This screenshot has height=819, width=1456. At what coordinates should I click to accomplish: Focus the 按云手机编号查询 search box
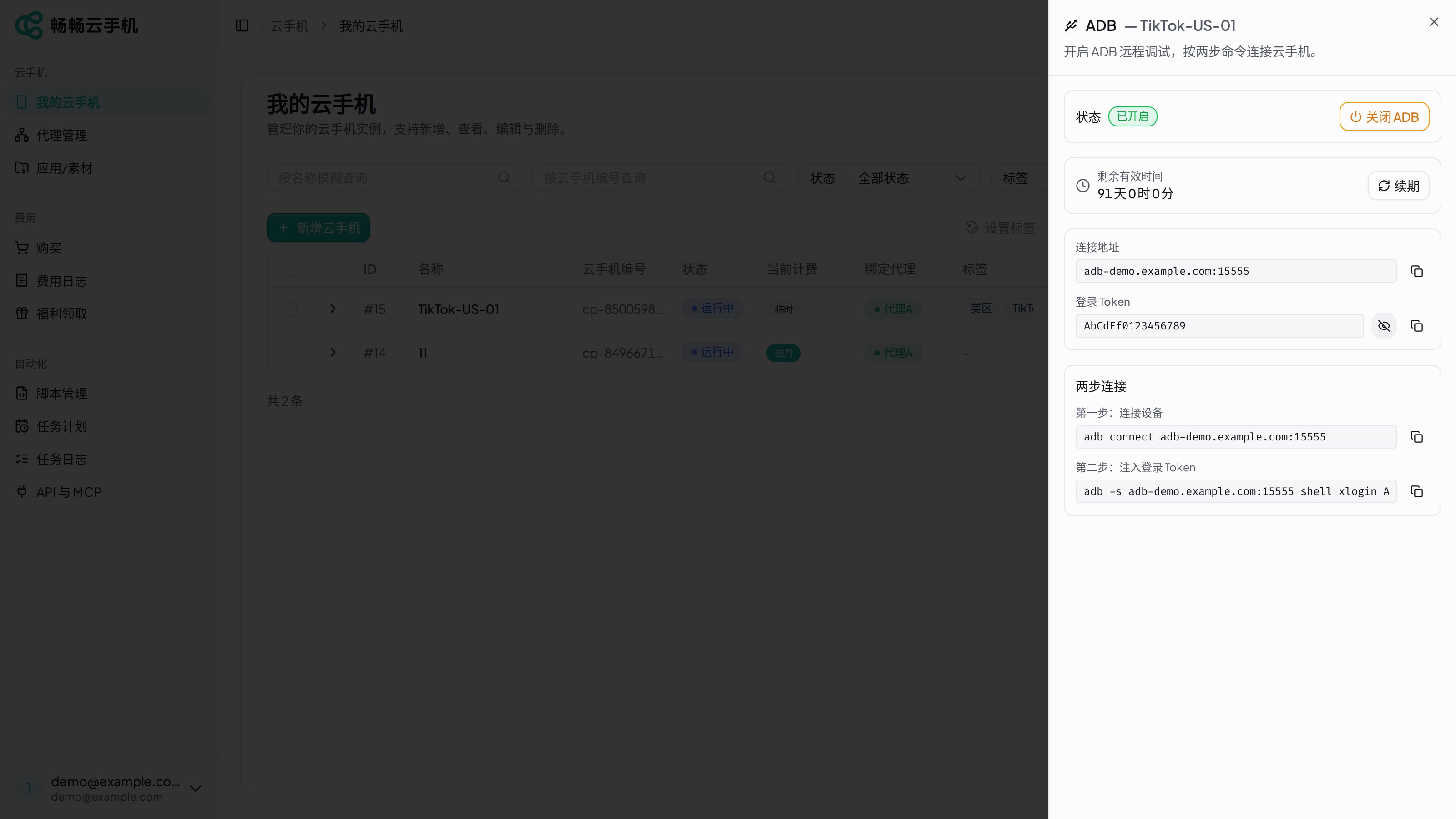[x=659, y=178]
